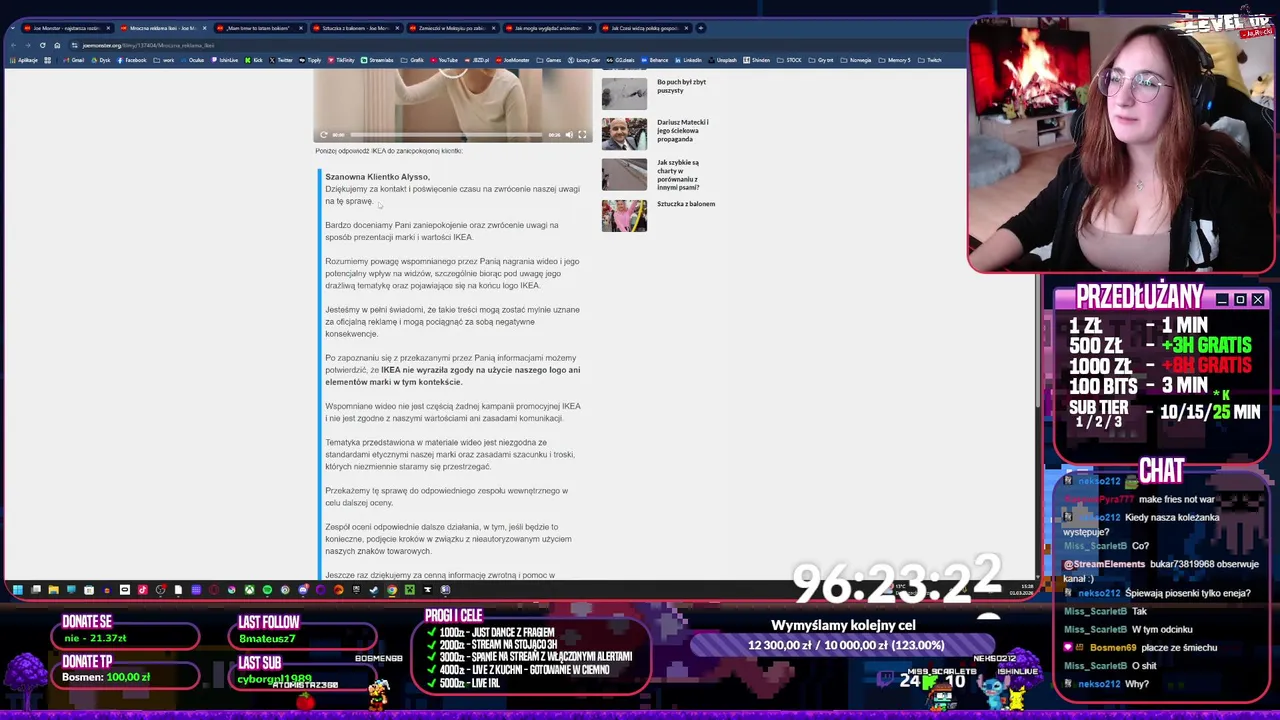Open the Microsoft Store taskbar icon
Screen dimensions: 1280x720
pos(89,590)
